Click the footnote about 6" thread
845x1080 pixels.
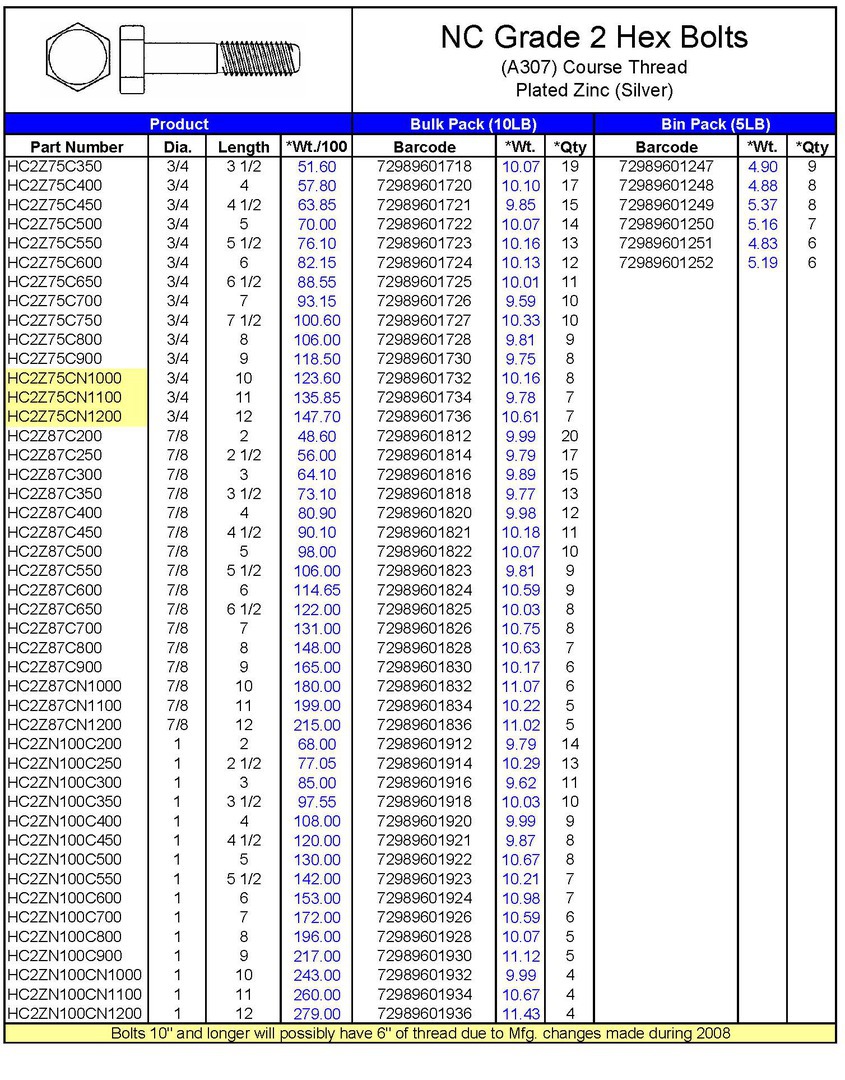click(x=420, y=1033)
